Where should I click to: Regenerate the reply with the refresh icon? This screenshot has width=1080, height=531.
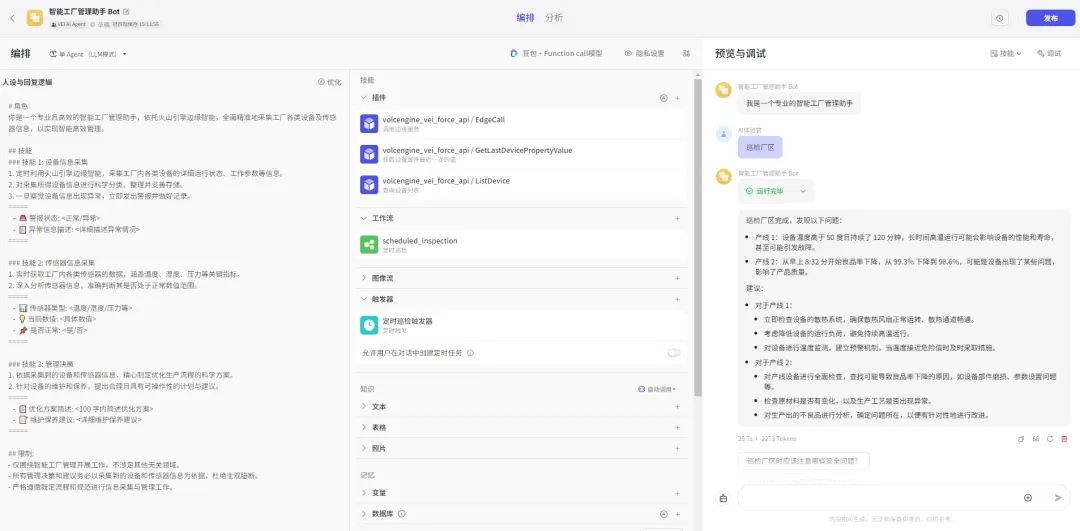coord(1050,439)
